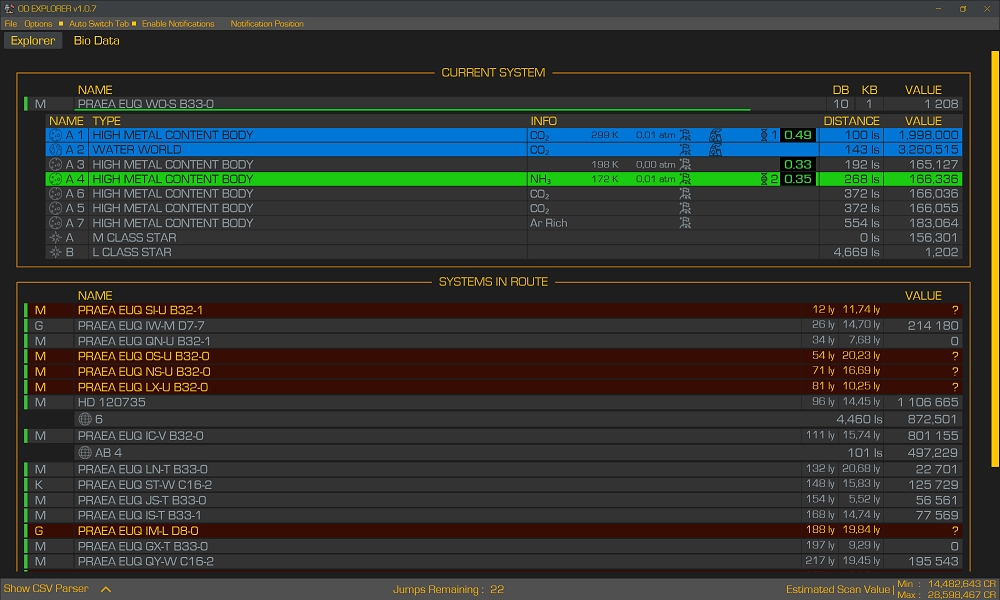Expand the CSV Parser panel with chevron
This screenshot has height=600, width=1000.
[x=105, y=589]
